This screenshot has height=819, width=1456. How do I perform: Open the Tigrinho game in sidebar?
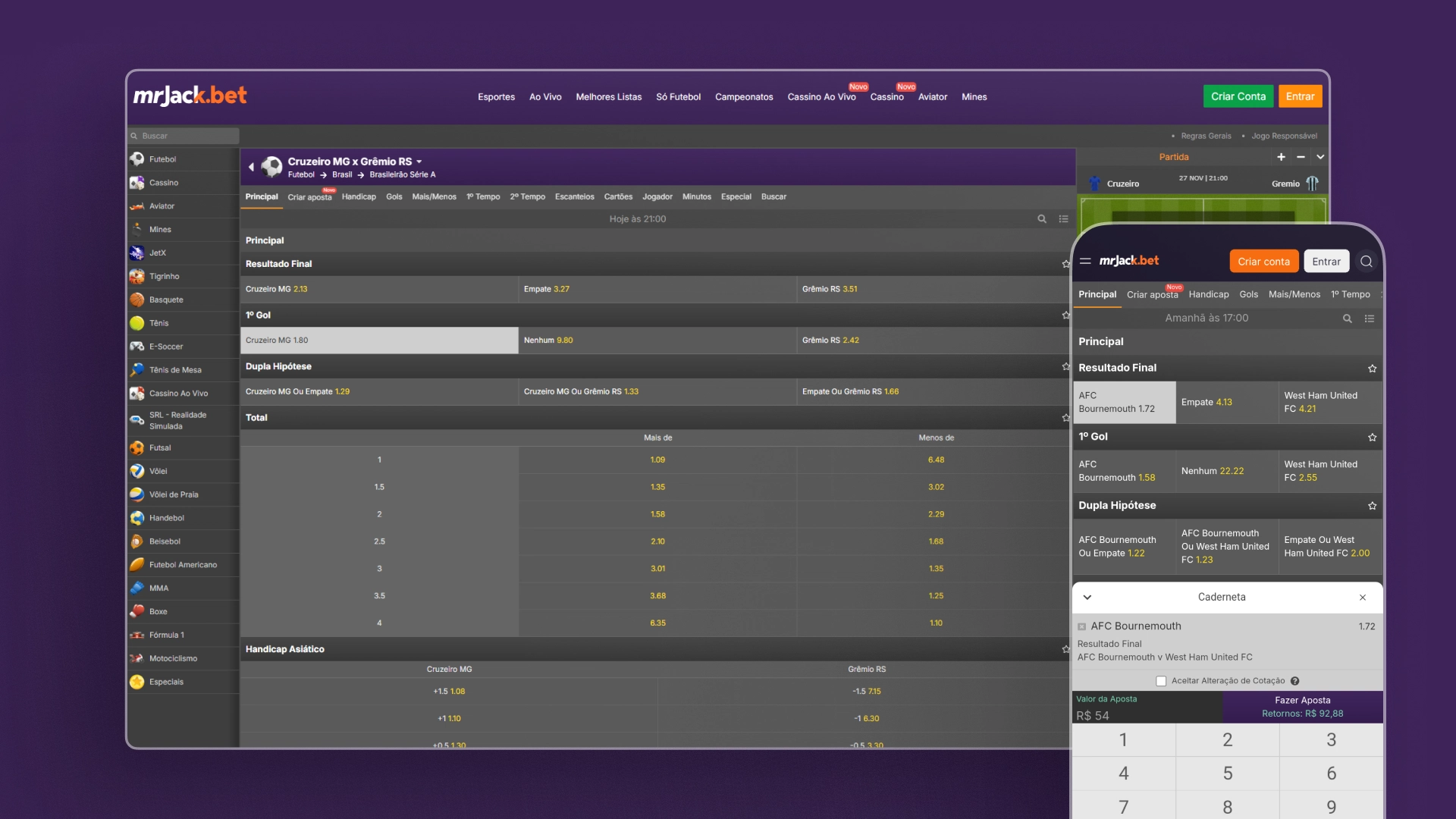coord(164,276)
